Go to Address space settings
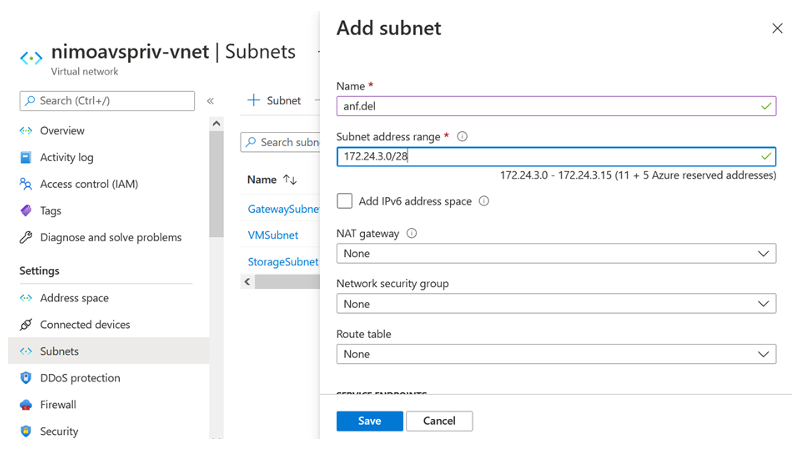The image size is (800, 450). (x=74, y=298)
